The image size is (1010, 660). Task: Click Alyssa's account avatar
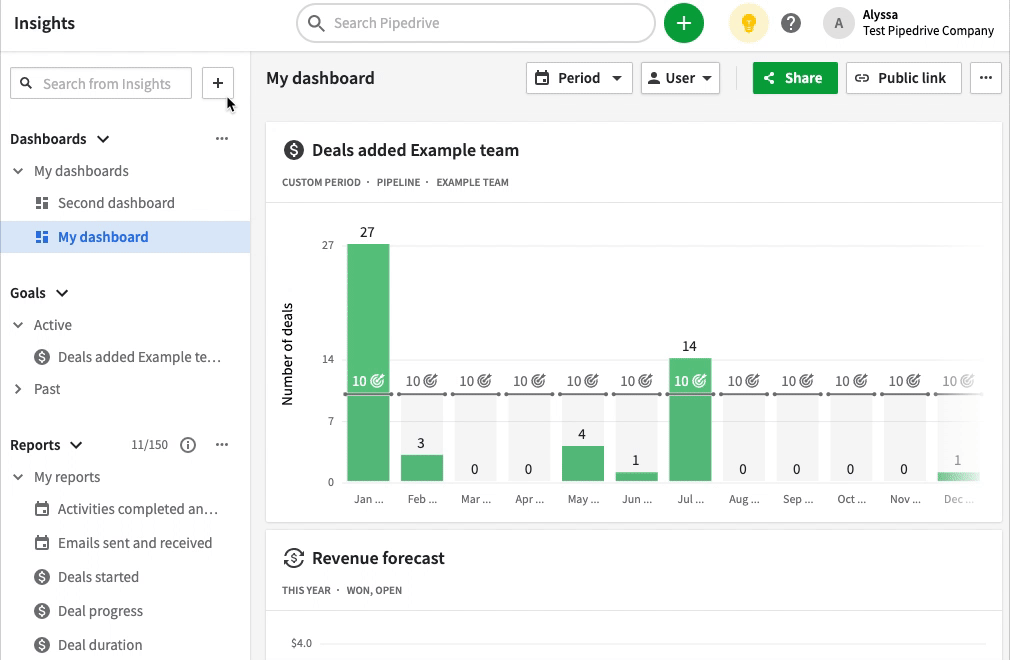pos(838,23)
